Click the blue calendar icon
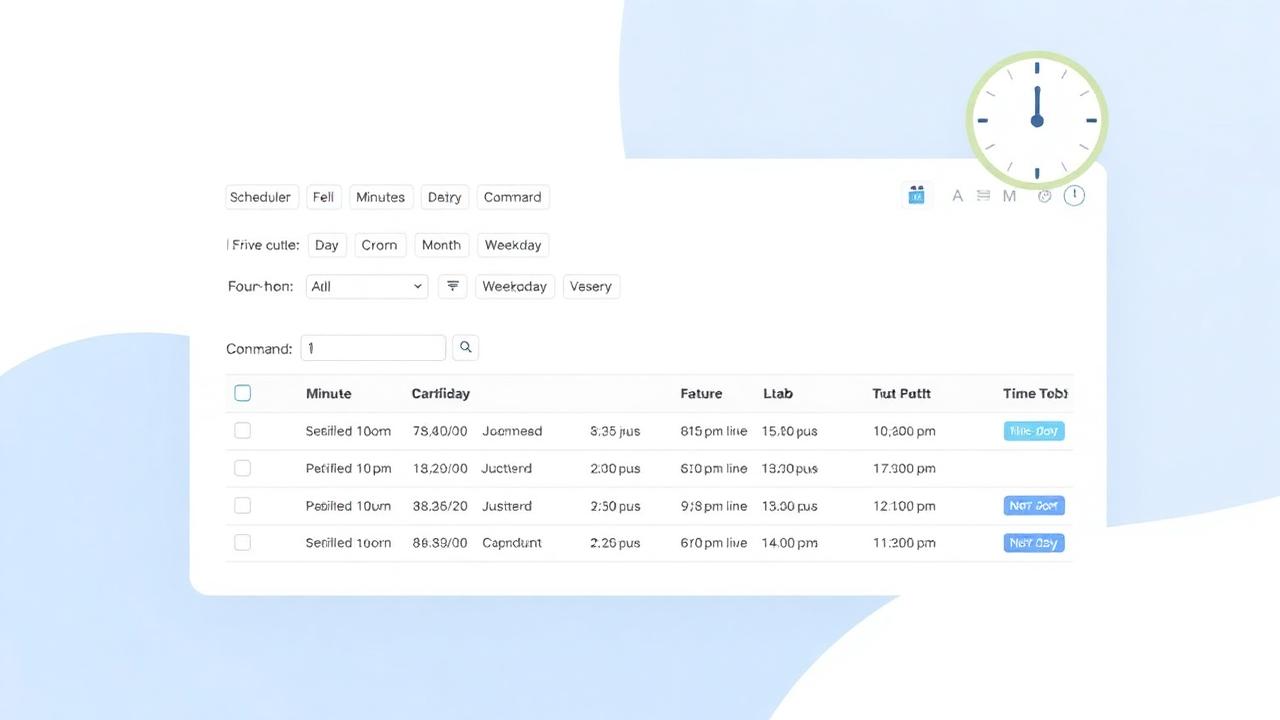1280x720 pixels. (916, 195)
